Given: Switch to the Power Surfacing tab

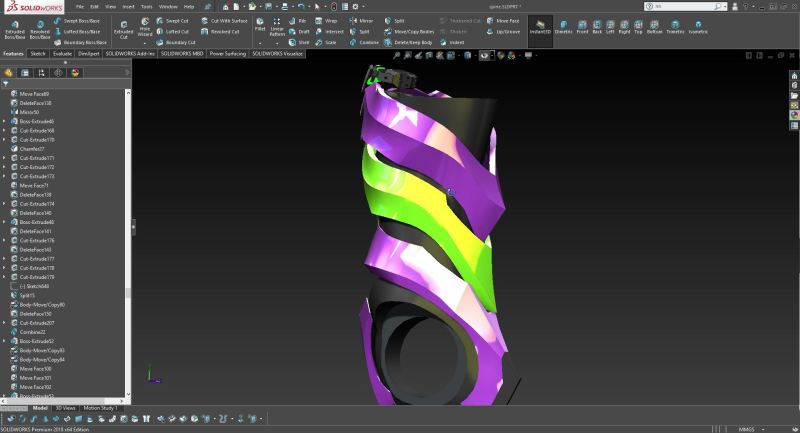Looking at the screenshot, I should click(x=228, y=54).
